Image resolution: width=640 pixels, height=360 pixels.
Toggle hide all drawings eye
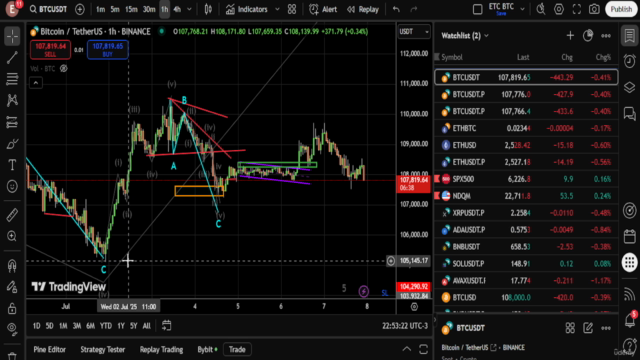[x=12, y=329]
